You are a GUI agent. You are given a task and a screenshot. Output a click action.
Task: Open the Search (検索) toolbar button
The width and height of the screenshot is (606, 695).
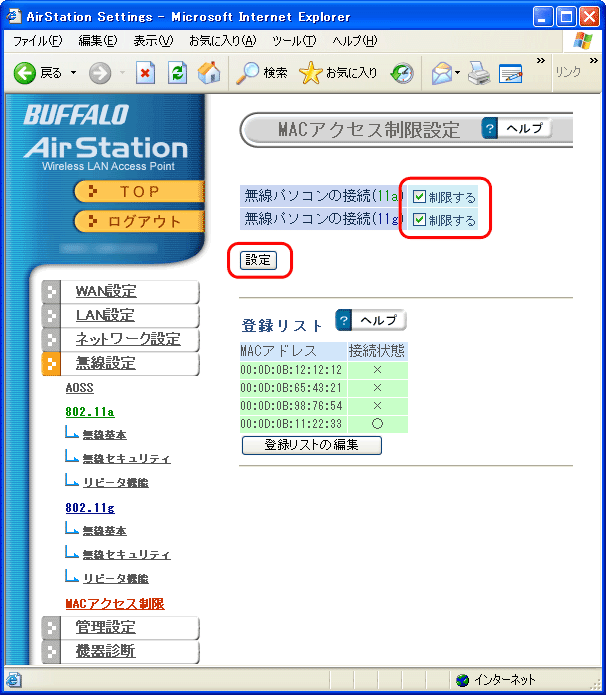coord(262,73)
